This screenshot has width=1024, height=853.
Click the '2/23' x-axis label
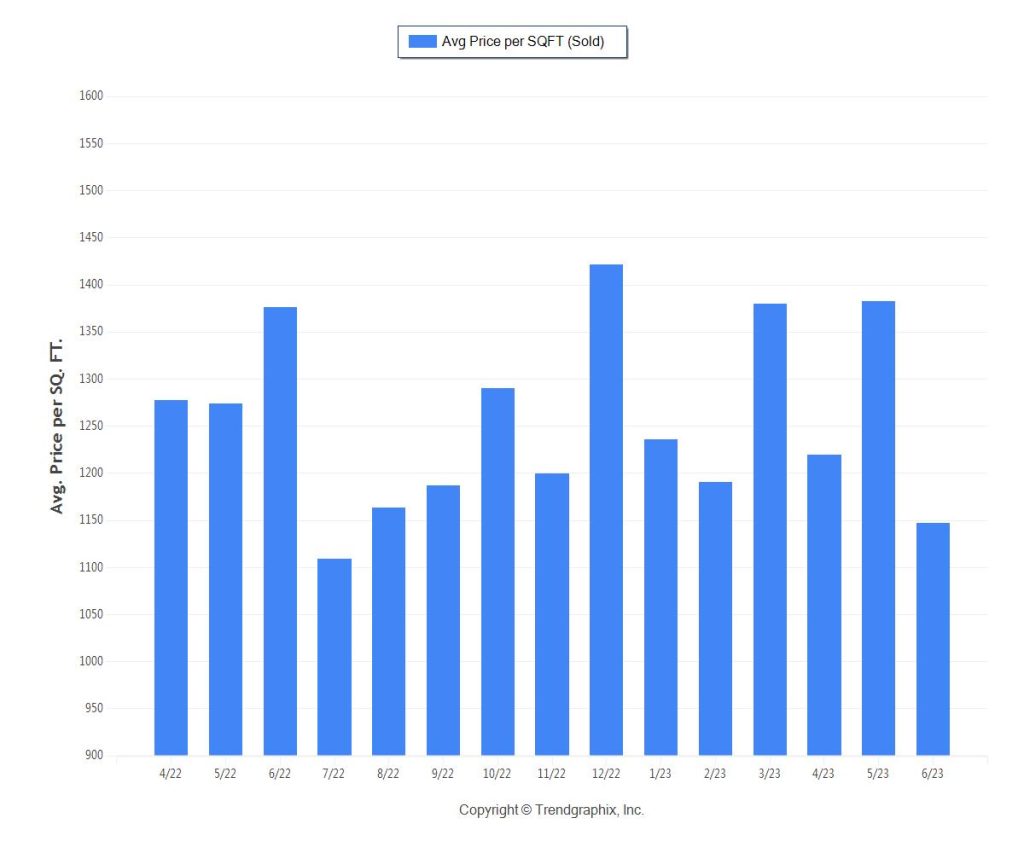(715, 773)
